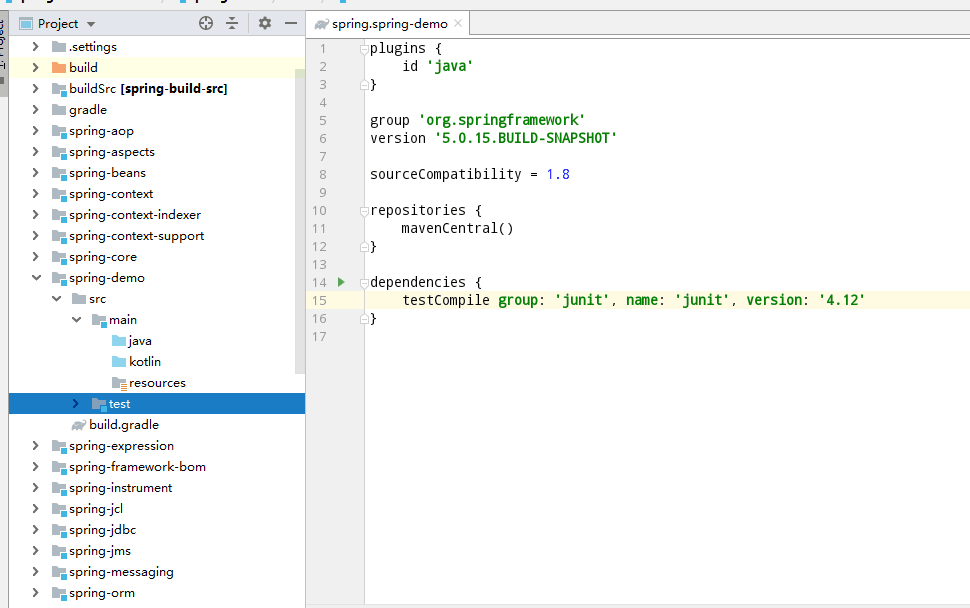Viewport: 970px width, 608px height.
Task: Select spring-context-support tree item
Action: click(137, 236)
